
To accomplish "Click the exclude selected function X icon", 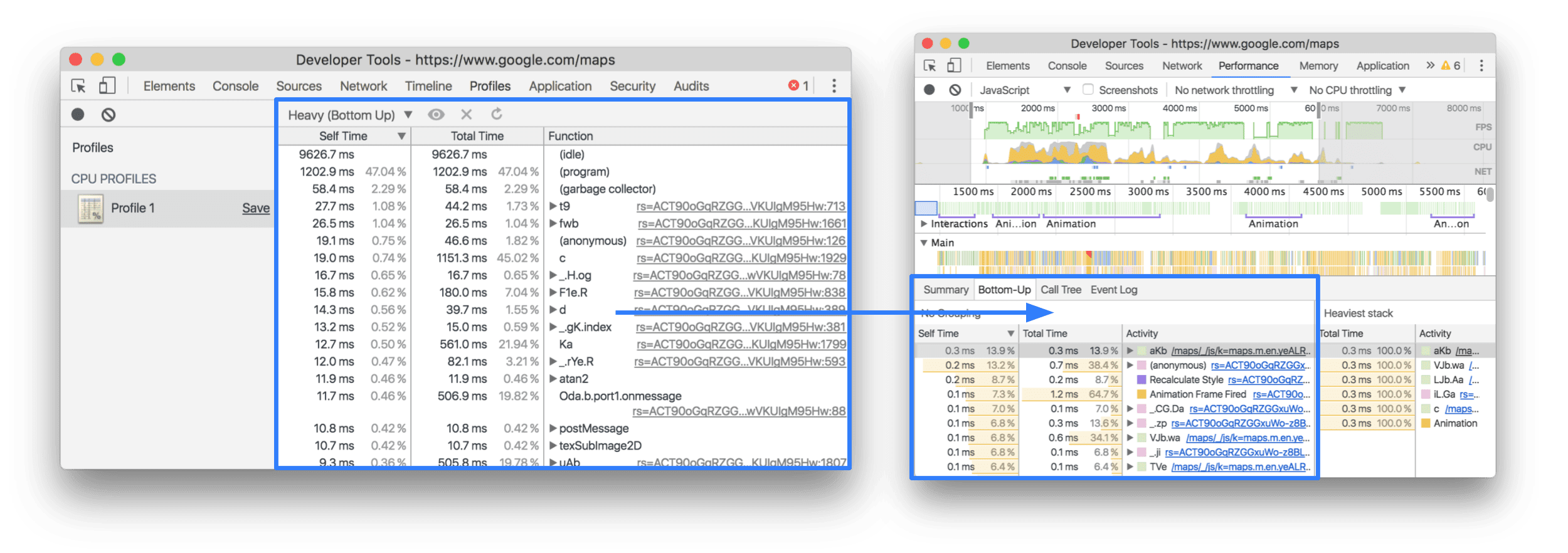I will point(466,114).
